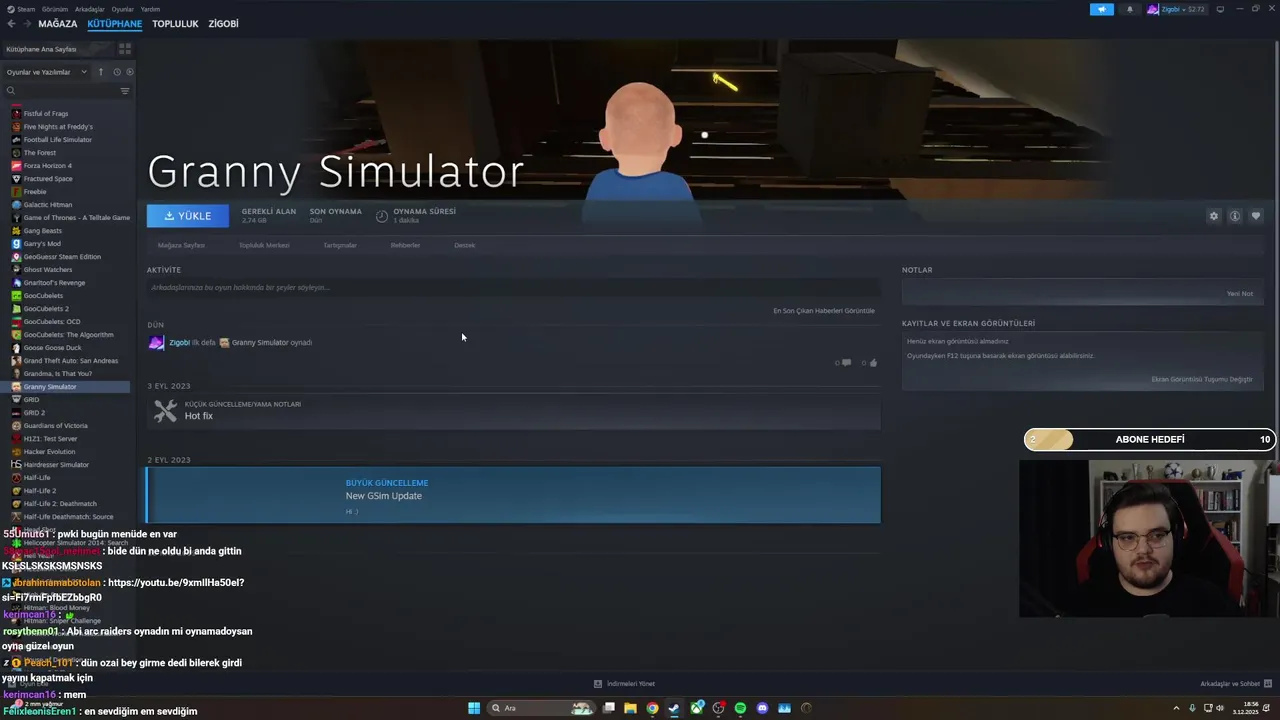Open Spotify from the taskbar
This screenshot has width=1280, height=720.
740,708
